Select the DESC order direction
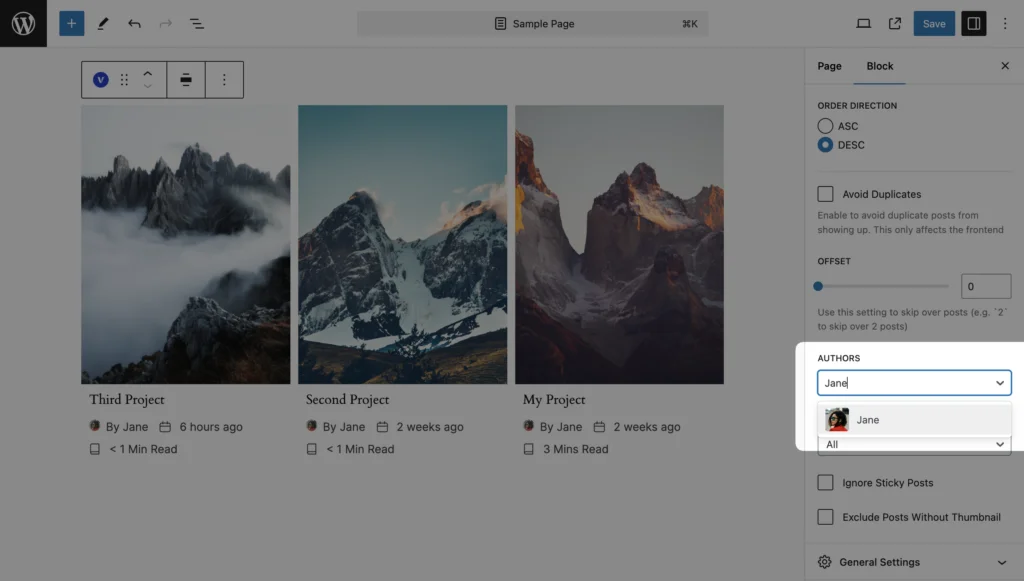The width and height of the screenshot is (1024, 581). coord(825,144)
